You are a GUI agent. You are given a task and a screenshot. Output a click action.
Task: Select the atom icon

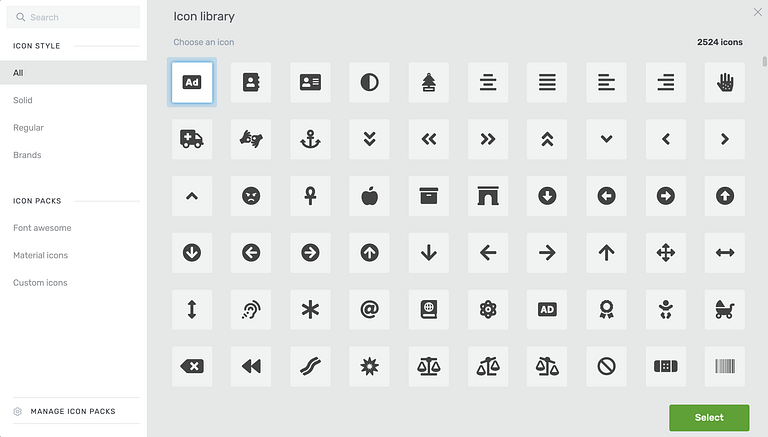coord(488,310)
